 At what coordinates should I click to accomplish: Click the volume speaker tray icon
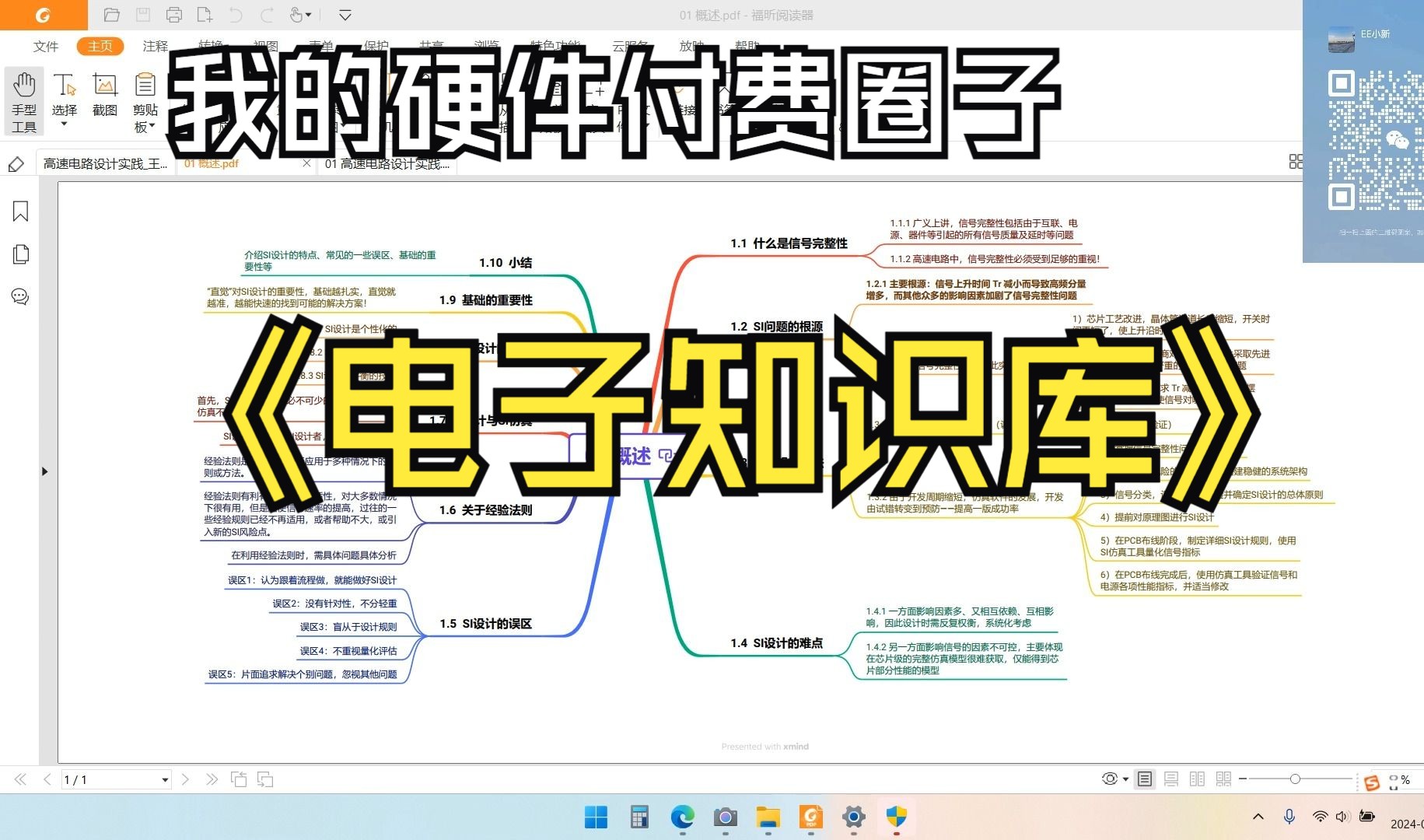click(x=1342, y=816)
